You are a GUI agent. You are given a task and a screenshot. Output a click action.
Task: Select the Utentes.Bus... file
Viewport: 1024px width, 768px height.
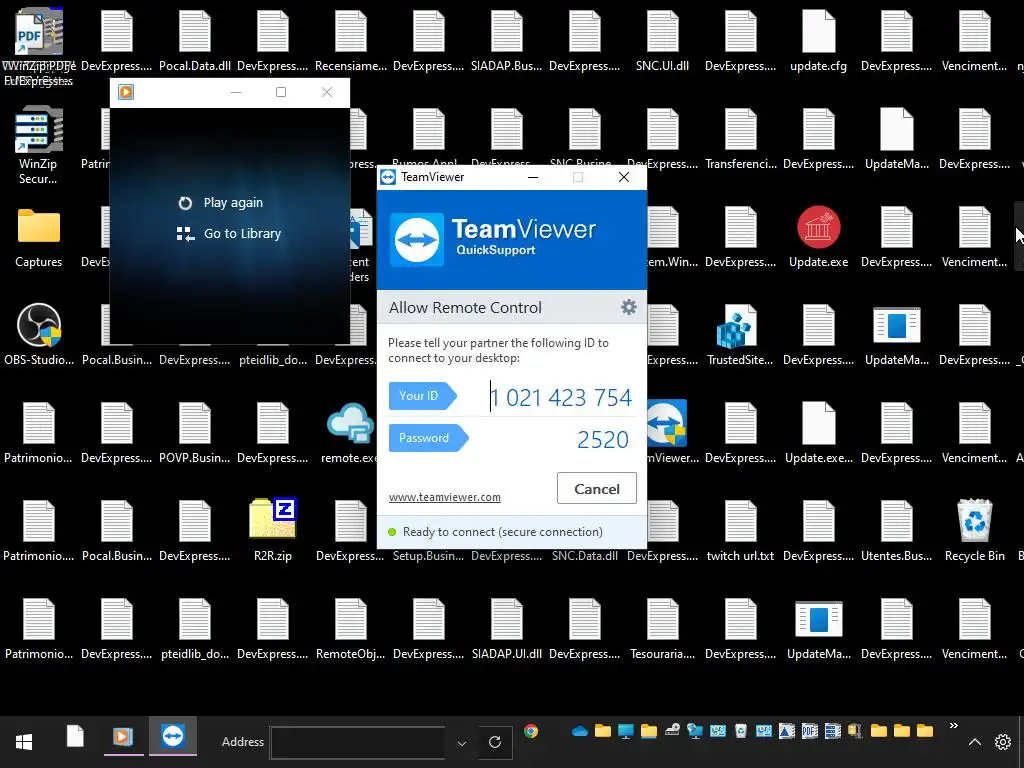pos(896,530)
